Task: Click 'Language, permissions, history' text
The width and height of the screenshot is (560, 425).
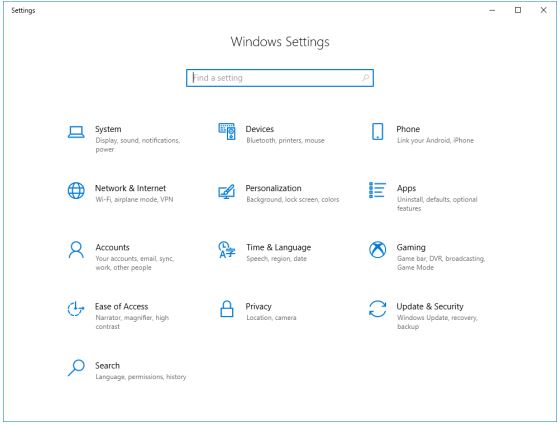Action: coord(141,377)
